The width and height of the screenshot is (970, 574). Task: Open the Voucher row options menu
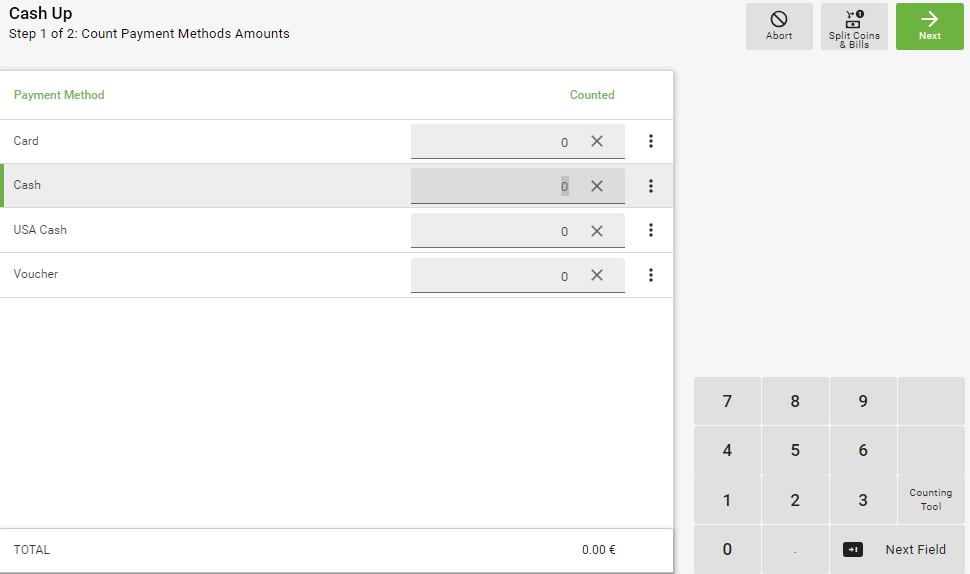click(651, 275)
